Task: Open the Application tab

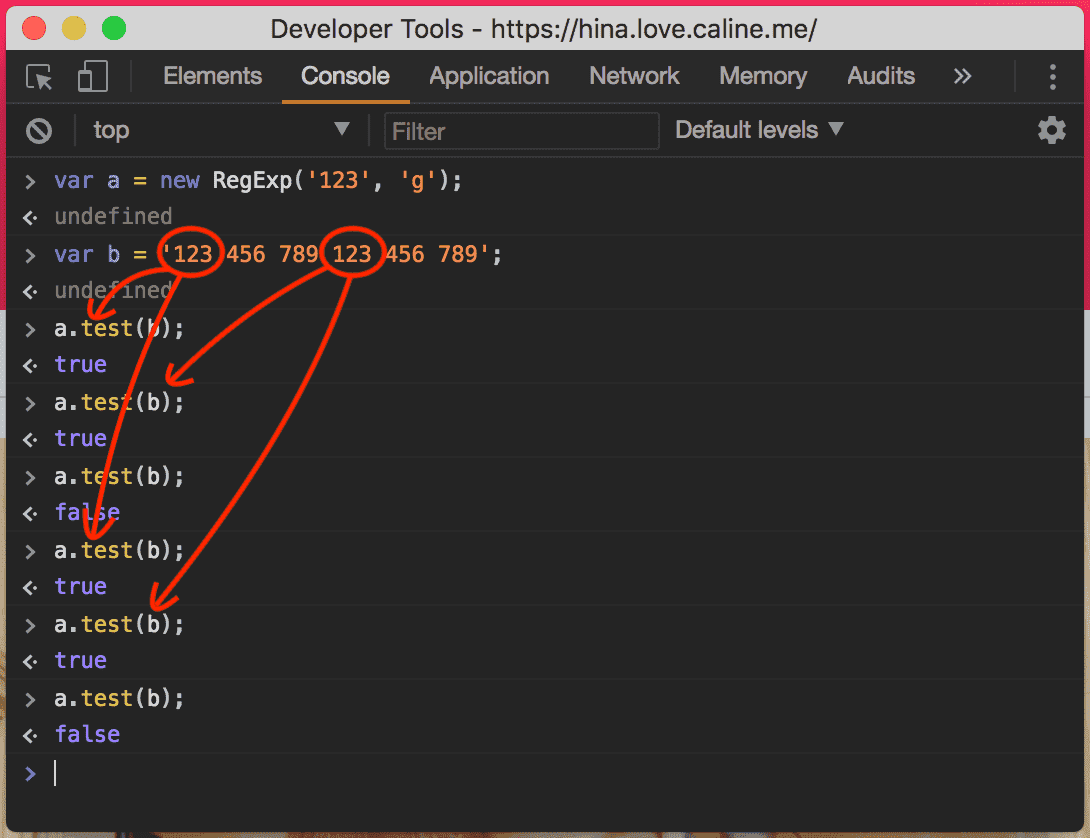Action: (489, 76)
